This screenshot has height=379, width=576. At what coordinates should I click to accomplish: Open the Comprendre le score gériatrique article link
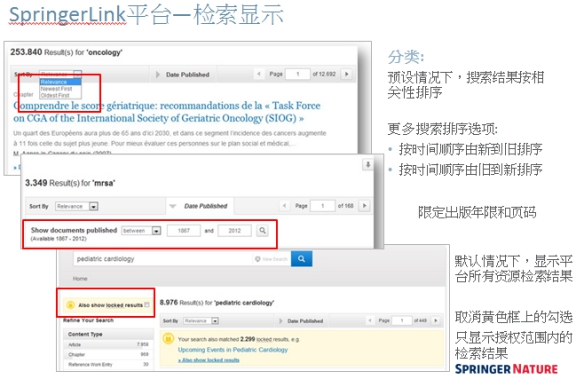click(167, 112)
